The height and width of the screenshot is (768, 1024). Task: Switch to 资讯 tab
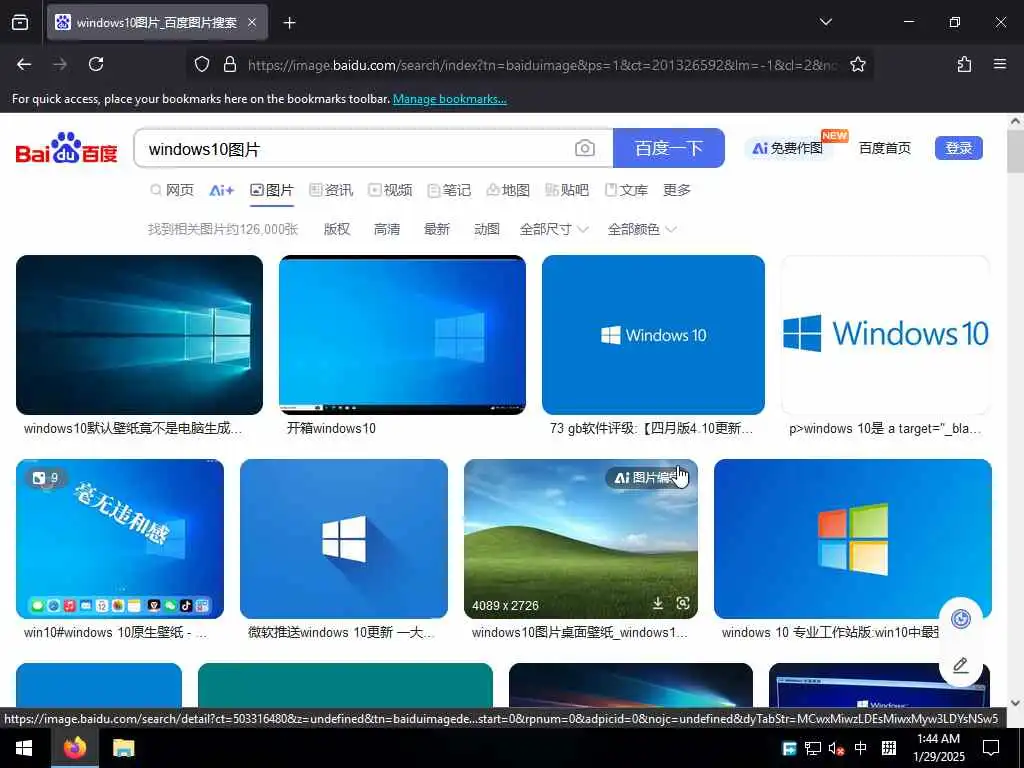(x=330, y=190)
